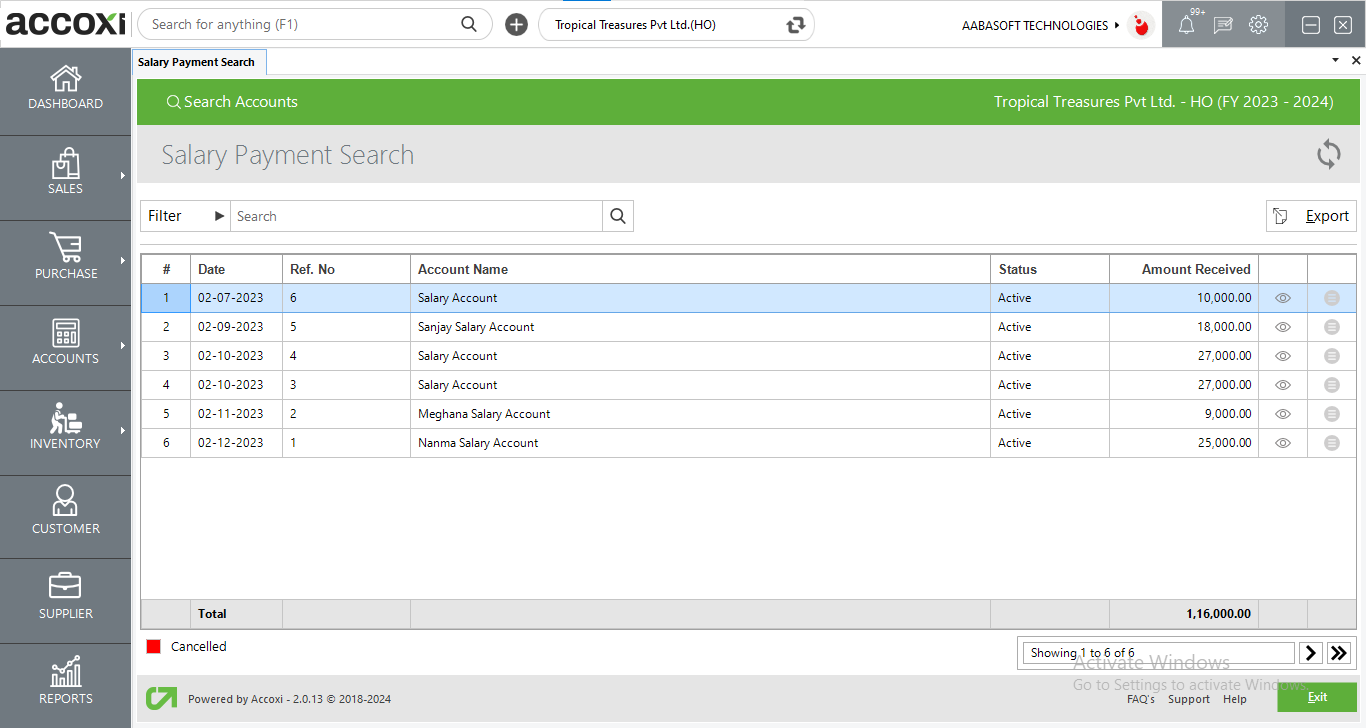
Task: Open the tab dropdown arrow near tab bar
Action: point(1334,60)
